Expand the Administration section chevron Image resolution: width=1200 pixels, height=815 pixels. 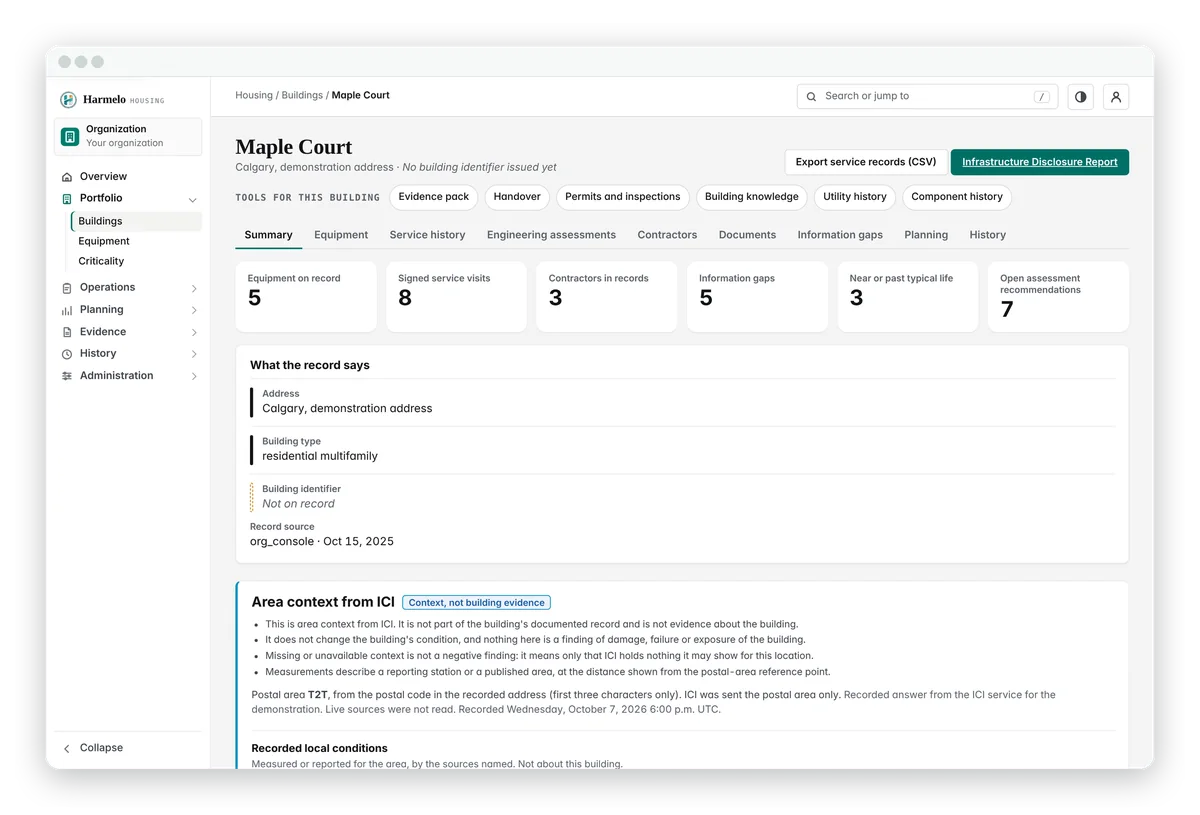[194, 376]
